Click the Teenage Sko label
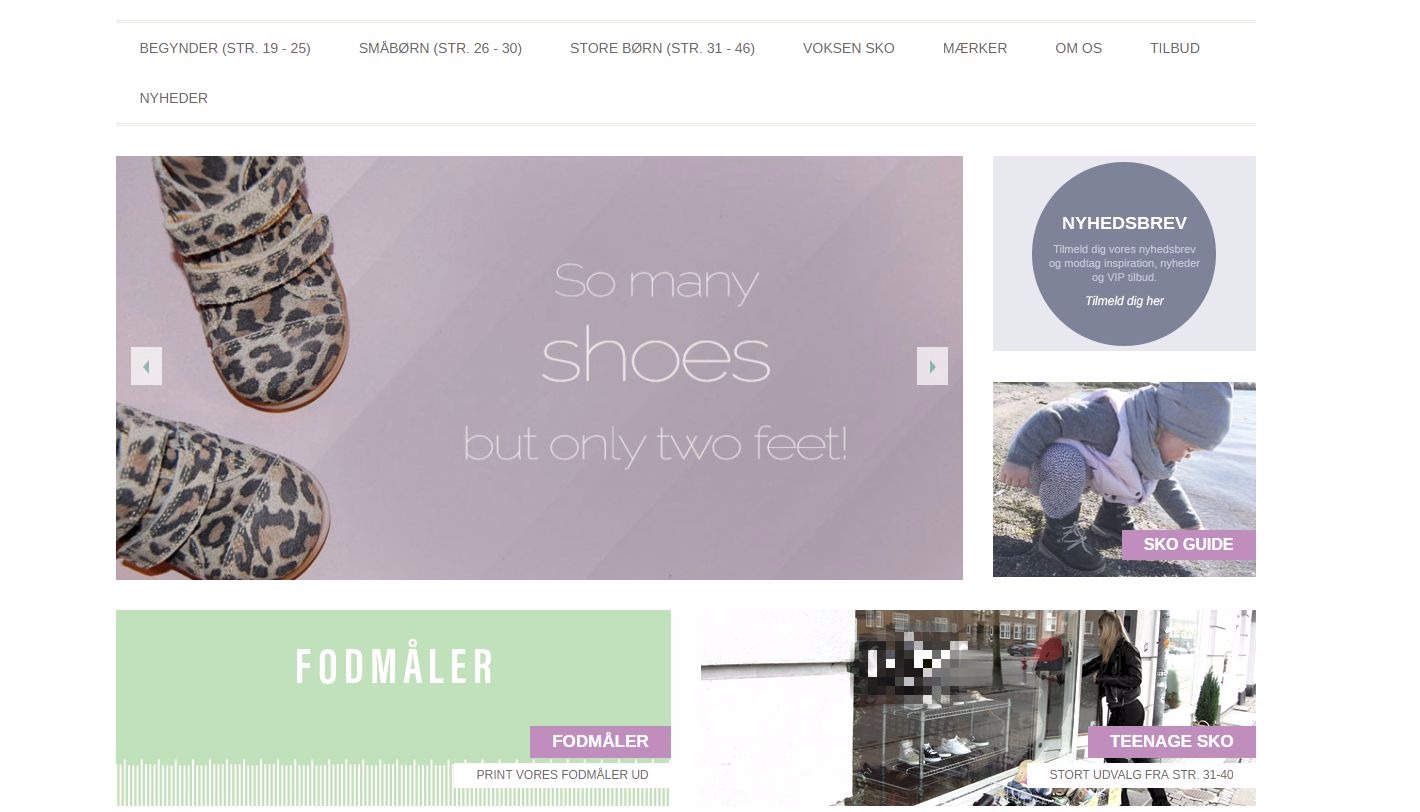 coord(1171,742)
